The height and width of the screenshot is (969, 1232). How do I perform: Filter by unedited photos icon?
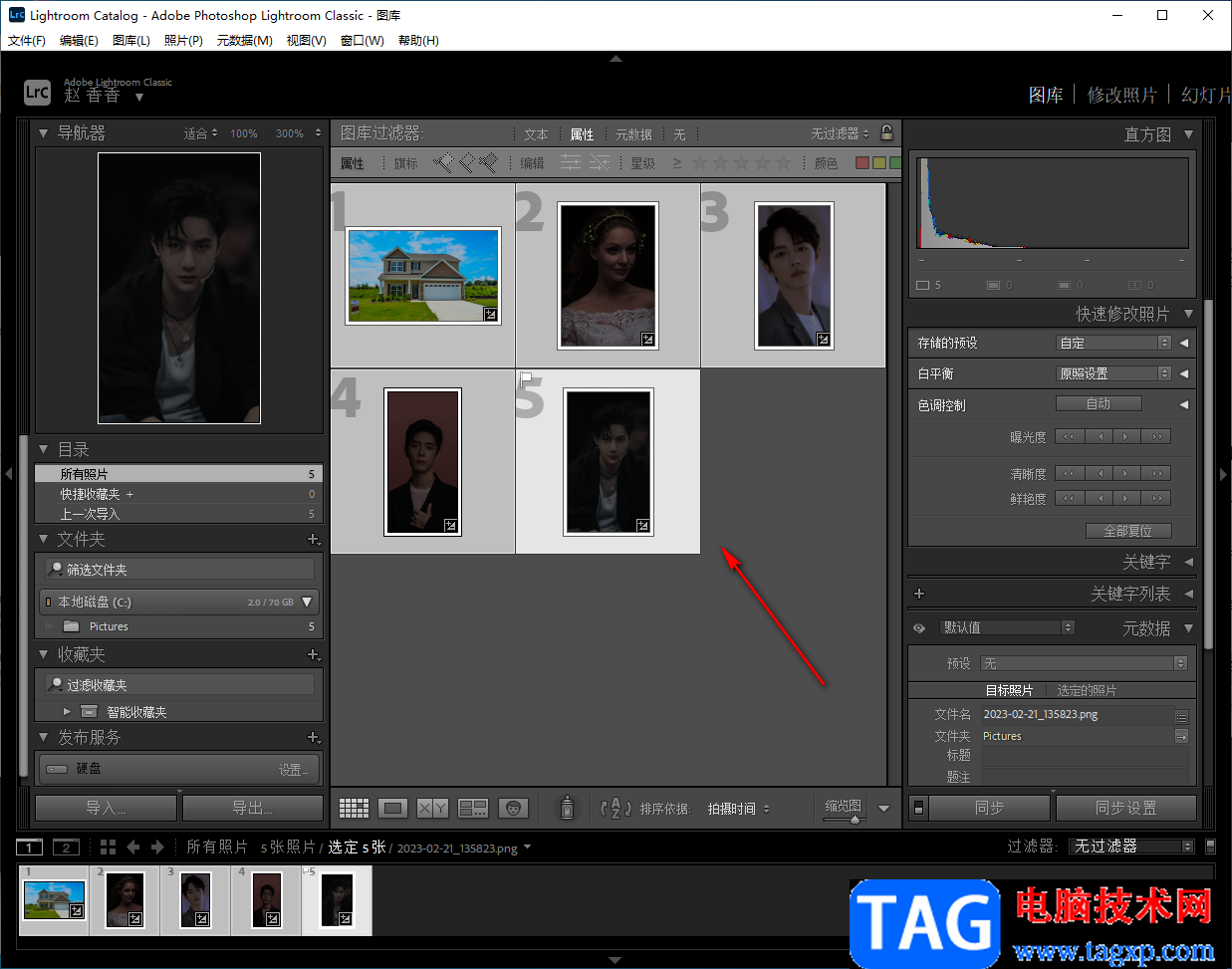[600, 162]
